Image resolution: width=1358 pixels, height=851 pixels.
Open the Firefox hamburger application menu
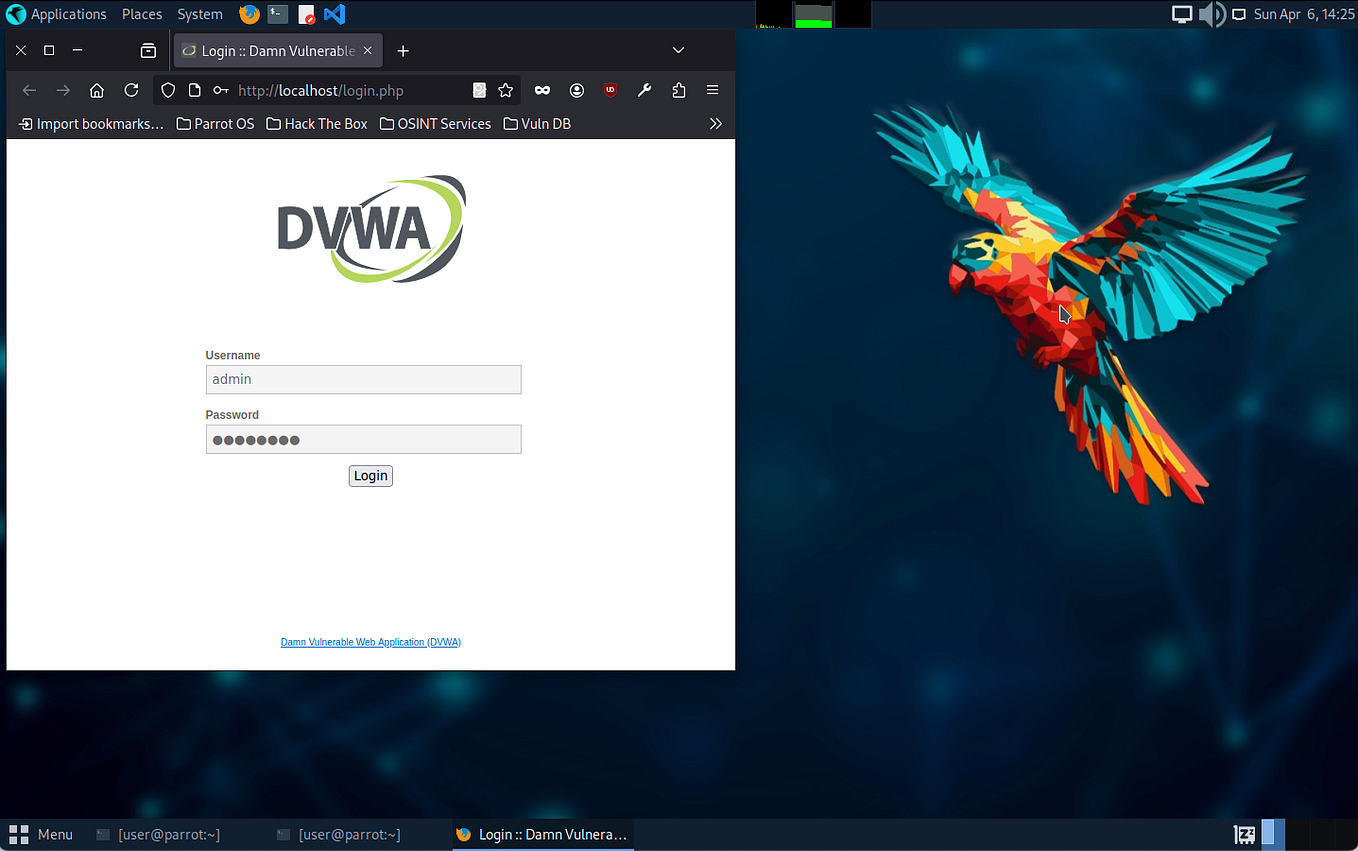(713, 90)
